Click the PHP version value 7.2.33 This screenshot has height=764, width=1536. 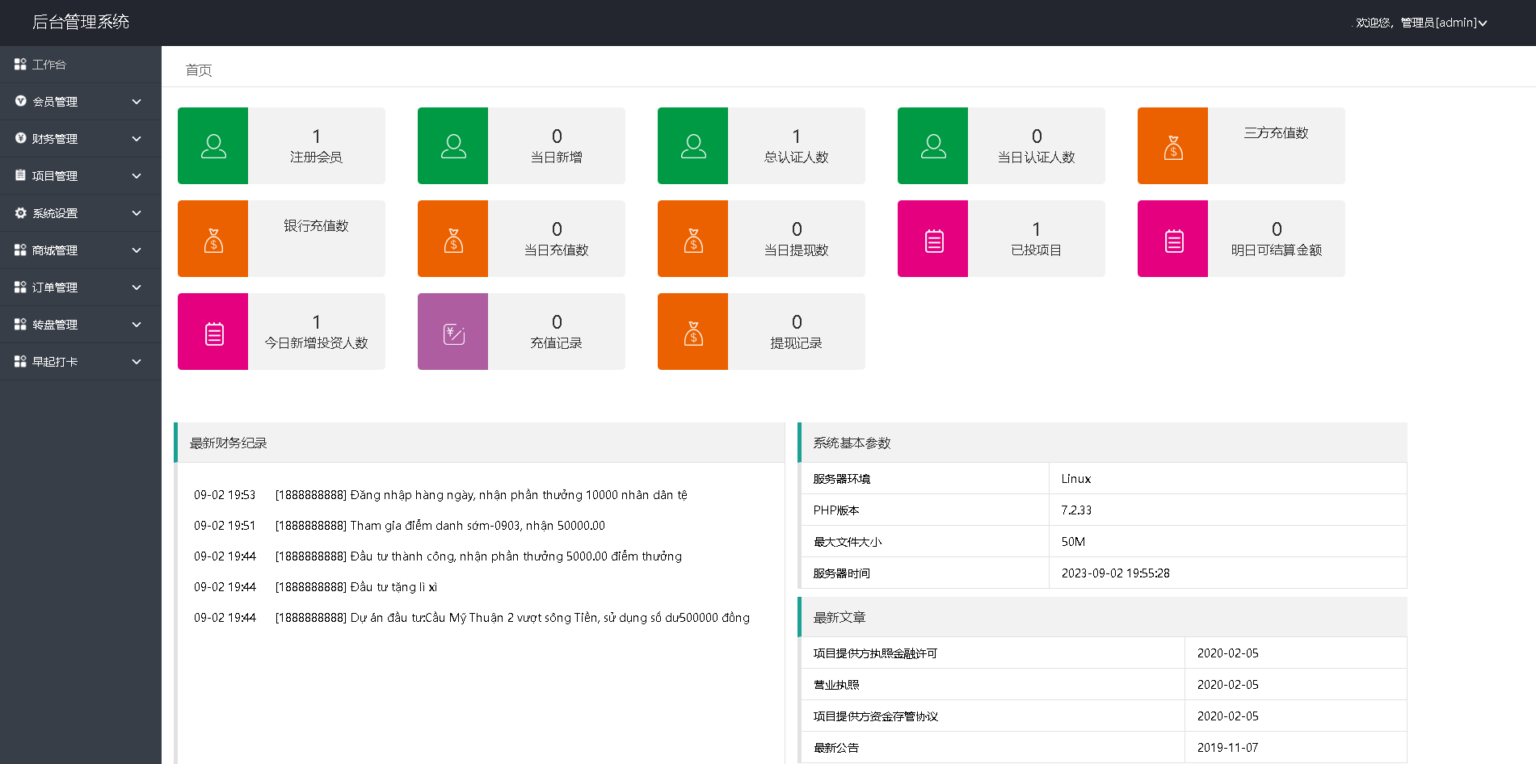pos(1076,510)
